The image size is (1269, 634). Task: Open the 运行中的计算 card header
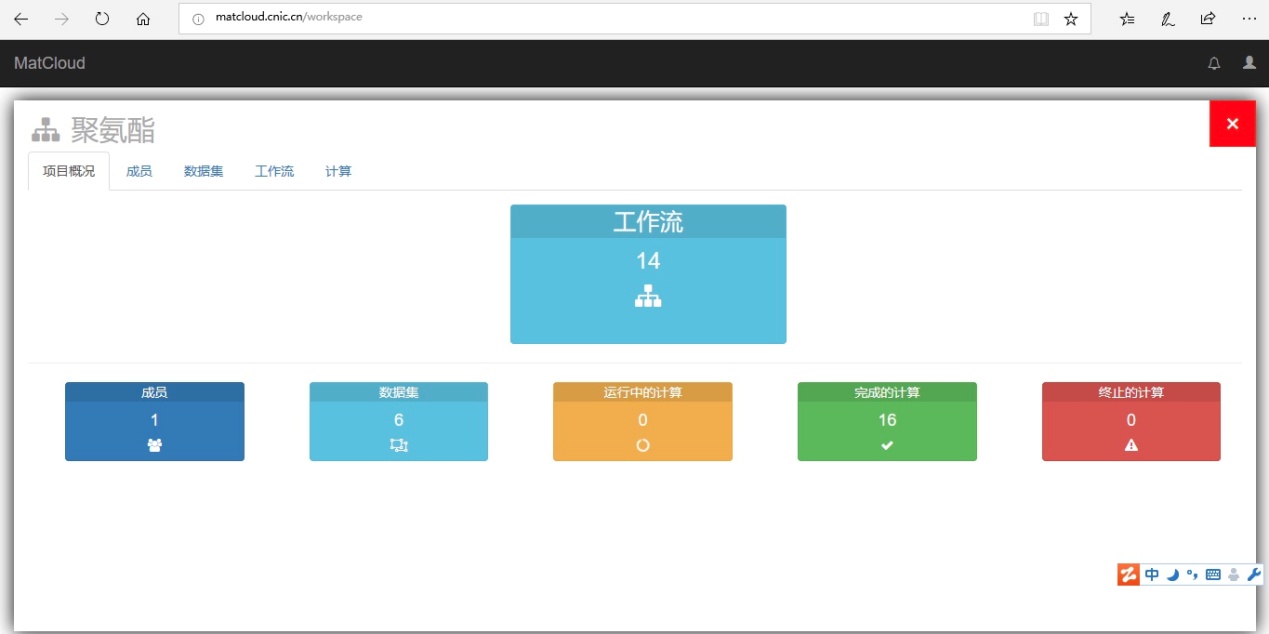pyautogui.click(x=643, y=392)
